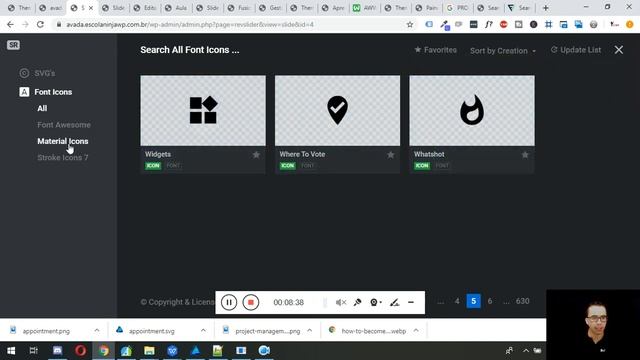Stop the screen recording
This screenshot has height=360, width=640.
pos(251,302)
